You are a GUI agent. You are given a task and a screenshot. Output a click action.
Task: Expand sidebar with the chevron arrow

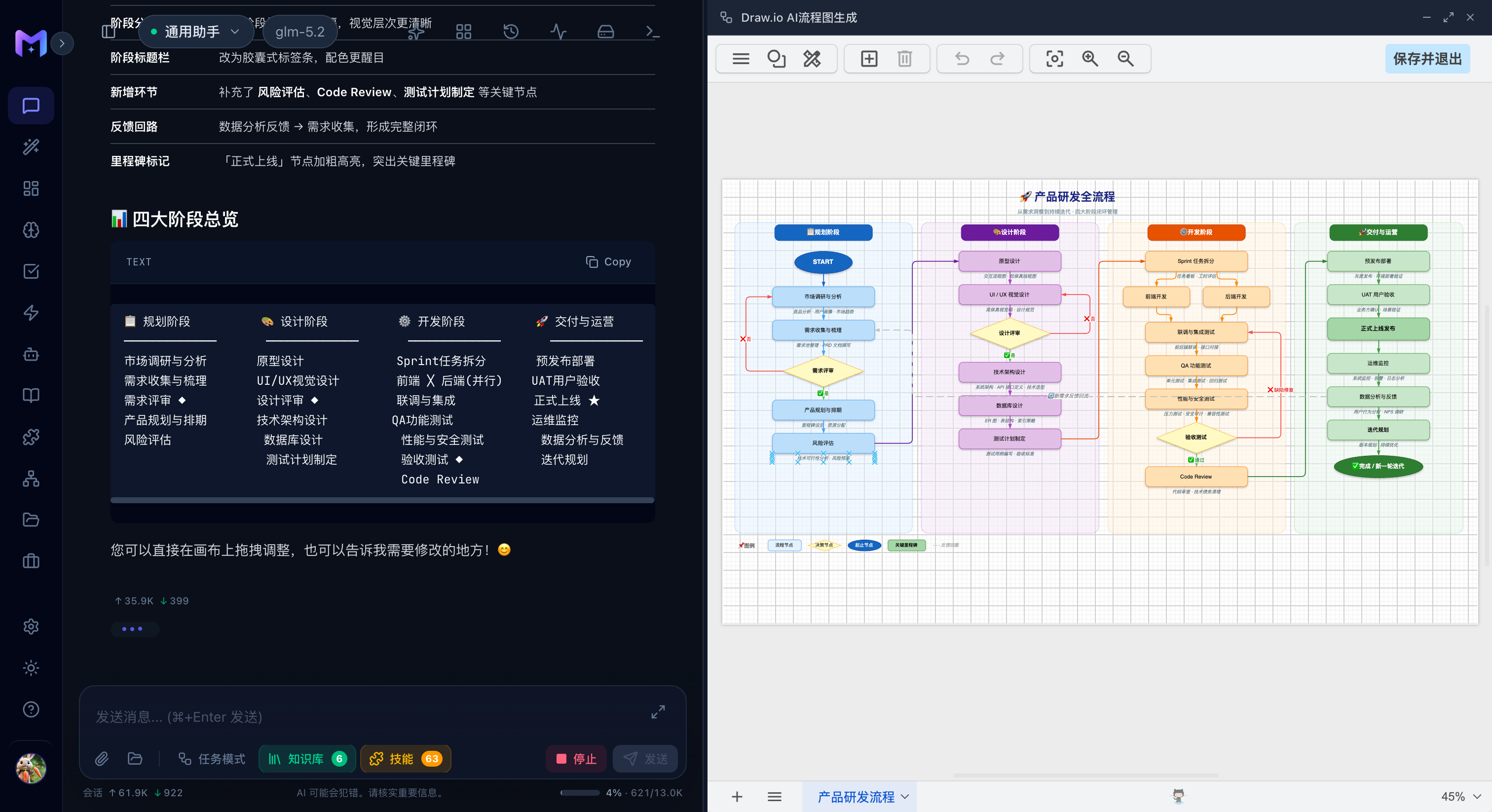tap(62, 43)
